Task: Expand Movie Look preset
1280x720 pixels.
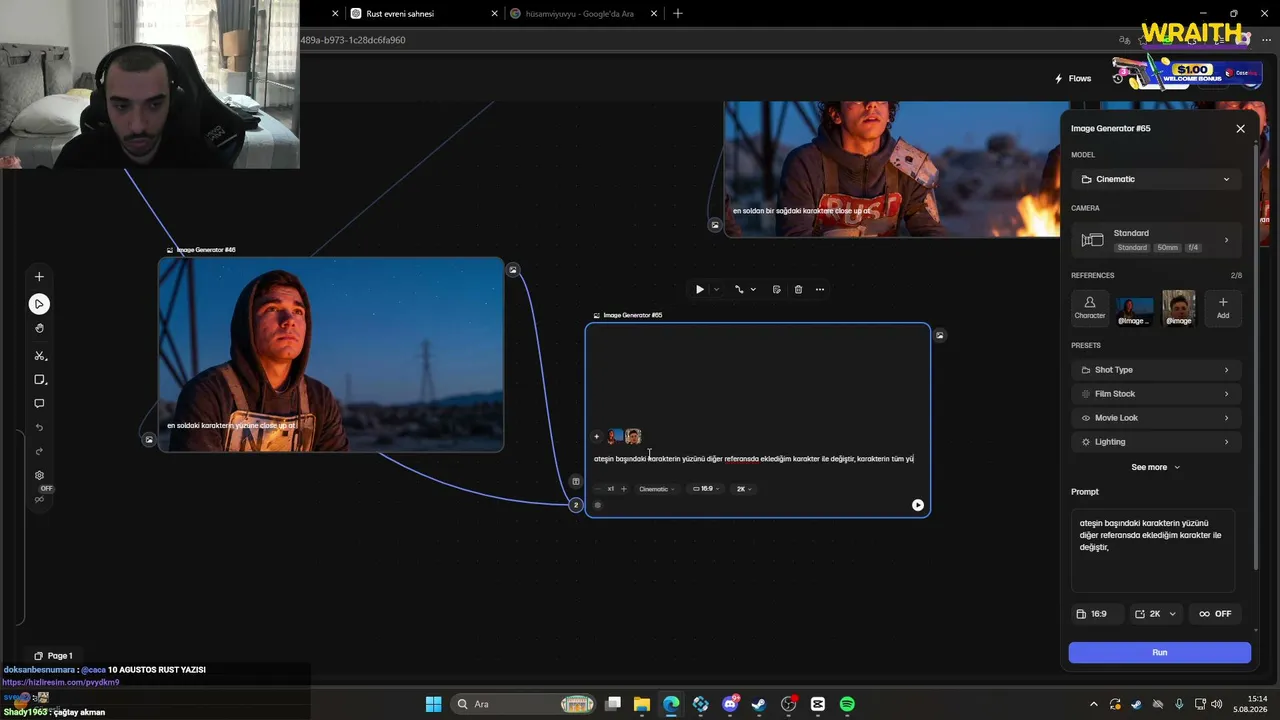Action: coord(1156,418)
